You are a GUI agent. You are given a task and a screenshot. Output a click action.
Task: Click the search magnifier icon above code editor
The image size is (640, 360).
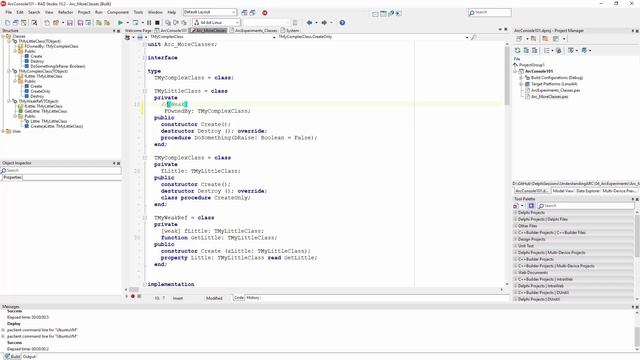click(x=473, y=37)
